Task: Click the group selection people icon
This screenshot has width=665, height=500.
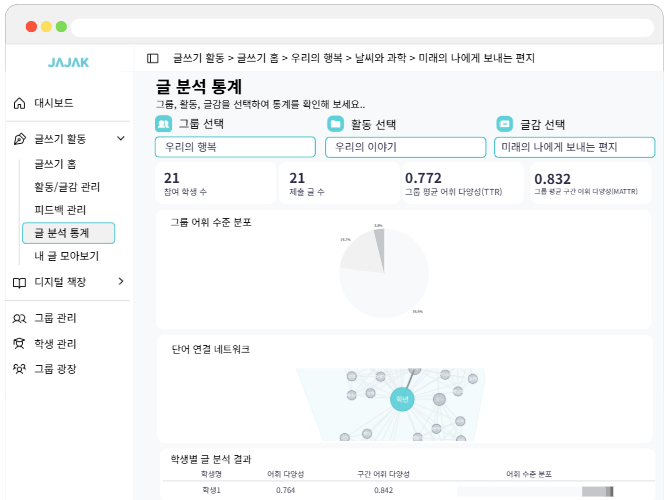Action: pyautogui.click(x=164, y=124)
